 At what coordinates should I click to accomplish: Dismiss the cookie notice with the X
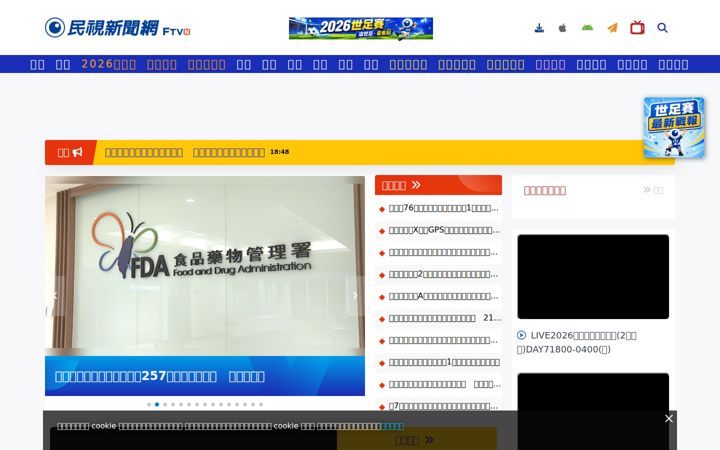(669, 419)
